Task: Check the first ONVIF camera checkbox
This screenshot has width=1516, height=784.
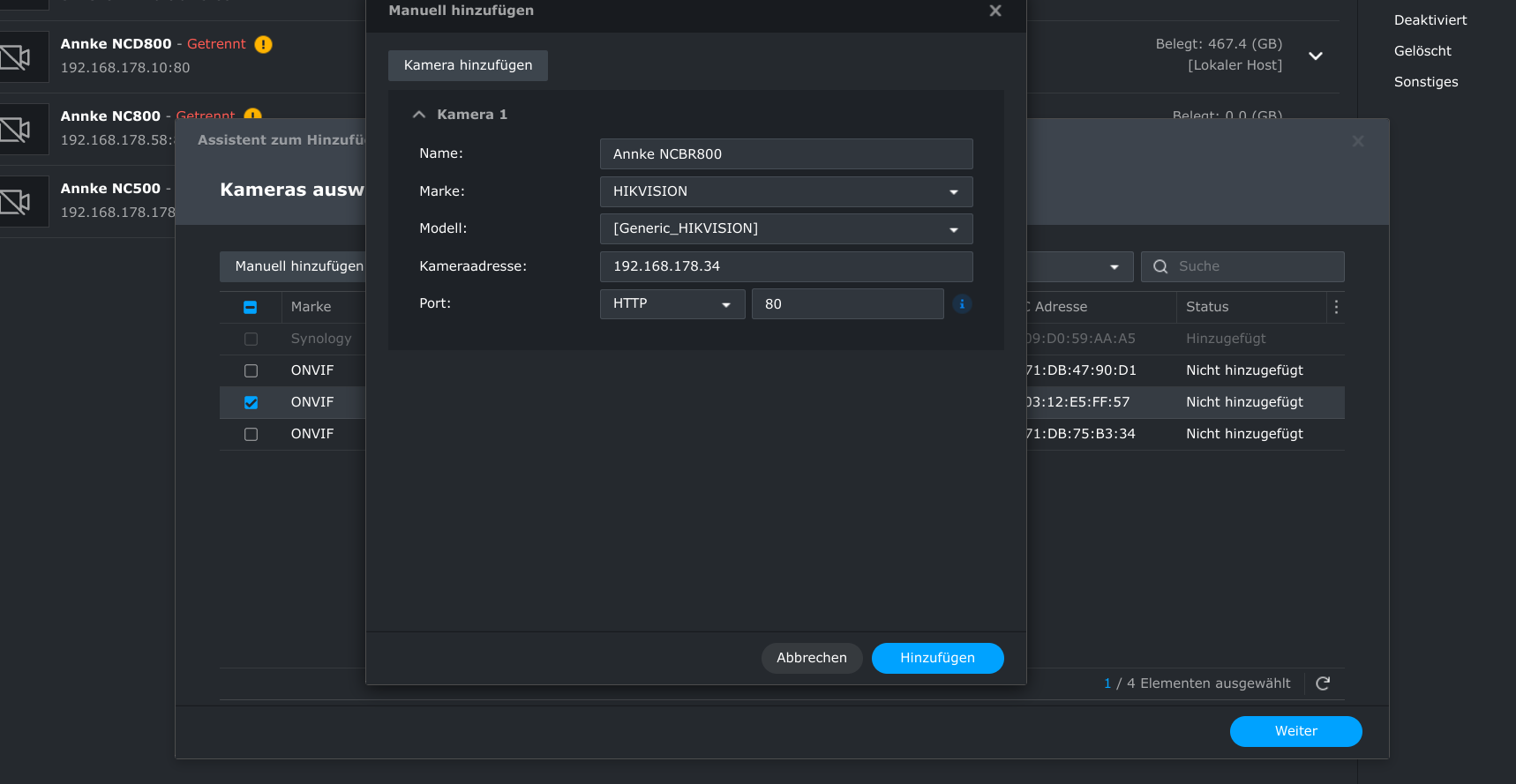Action: pyautogui.click(x=251, y=370)
